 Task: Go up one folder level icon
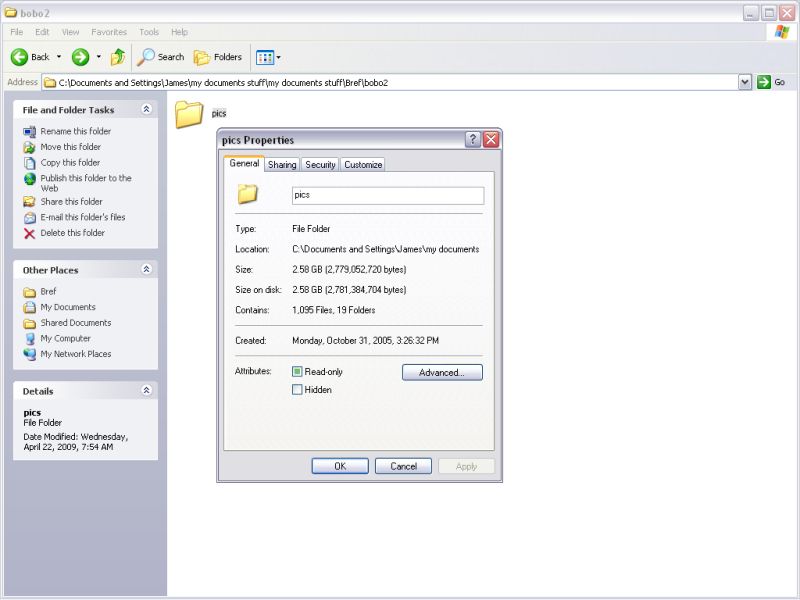(x=118, y=57)
